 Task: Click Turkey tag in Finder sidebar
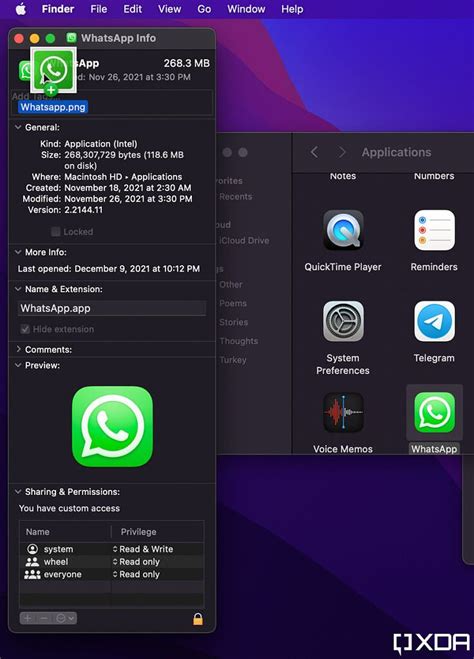point(233,360)
